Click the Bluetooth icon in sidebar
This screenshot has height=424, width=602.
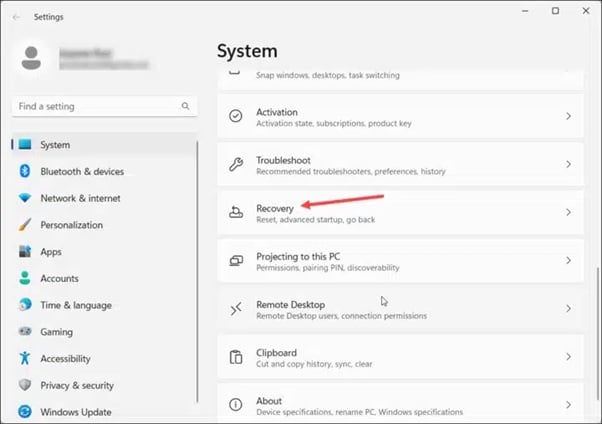coord(25,171)
